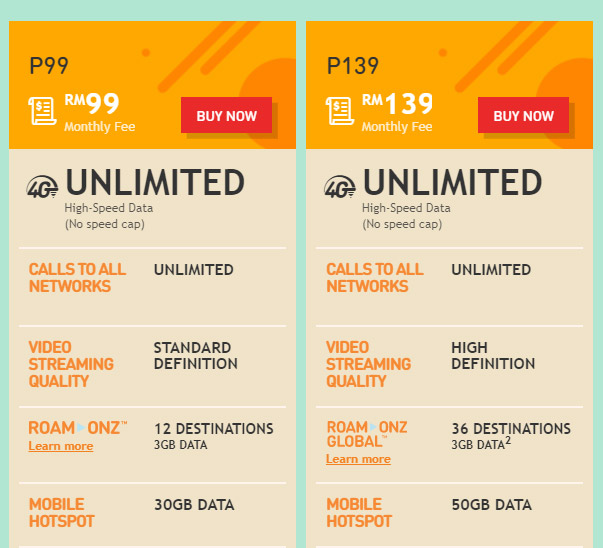Select the P99 plan title

click(x=50, y=67)
